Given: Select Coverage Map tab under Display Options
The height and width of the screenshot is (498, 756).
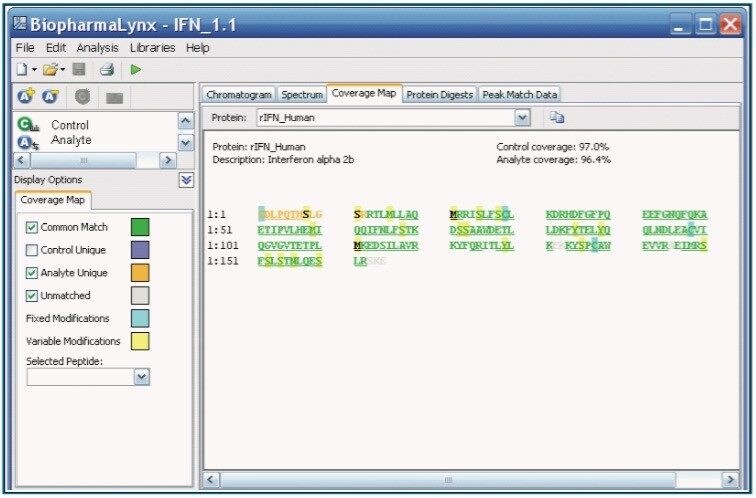Looking at the screenshot, I should pos(53,200).
